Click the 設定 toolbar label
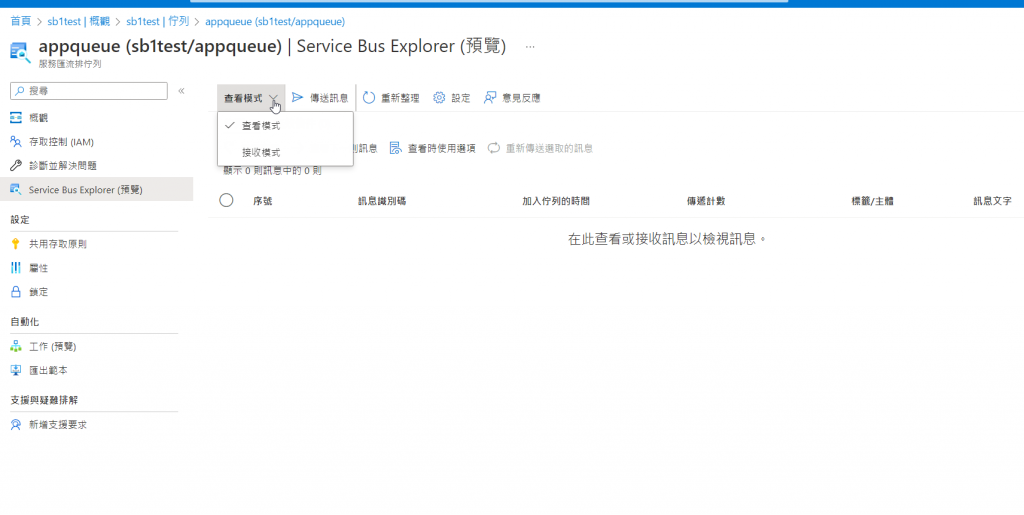This screenshot has height=515, width=1024. [x=461, y=98]
